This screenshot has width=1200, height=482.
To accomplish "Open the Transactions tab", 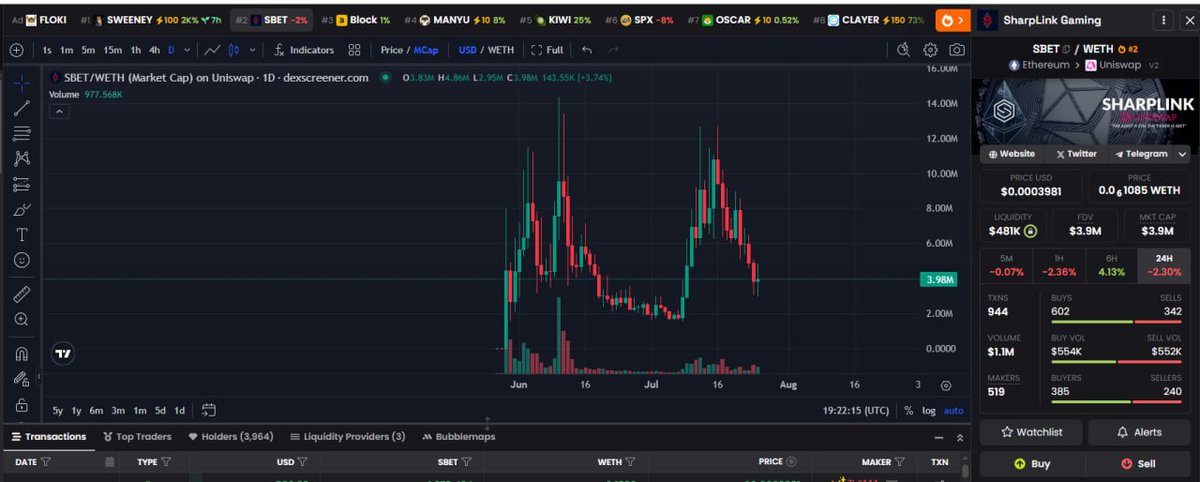I will click(48, 436).
